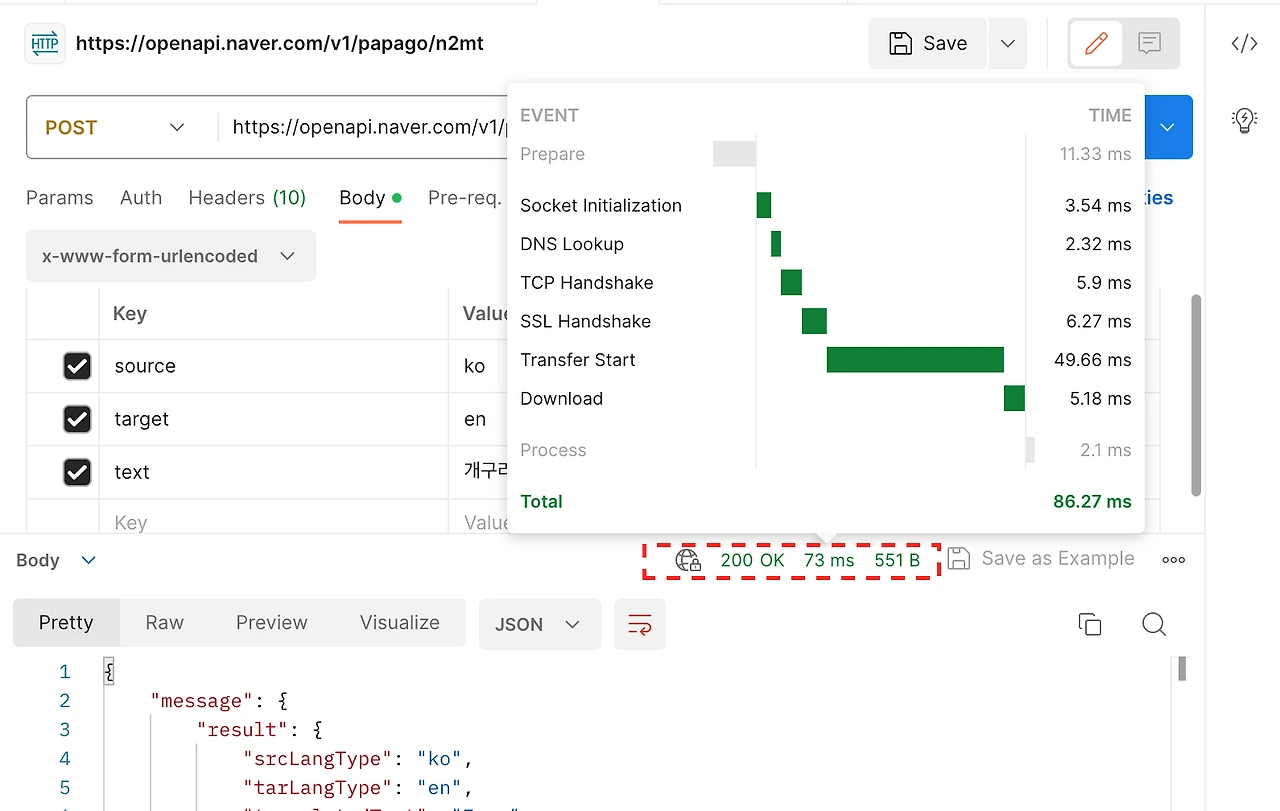The image size is (1280, 811).
Task: Click the 73 ms response time
Action: [x=829, y=560]
